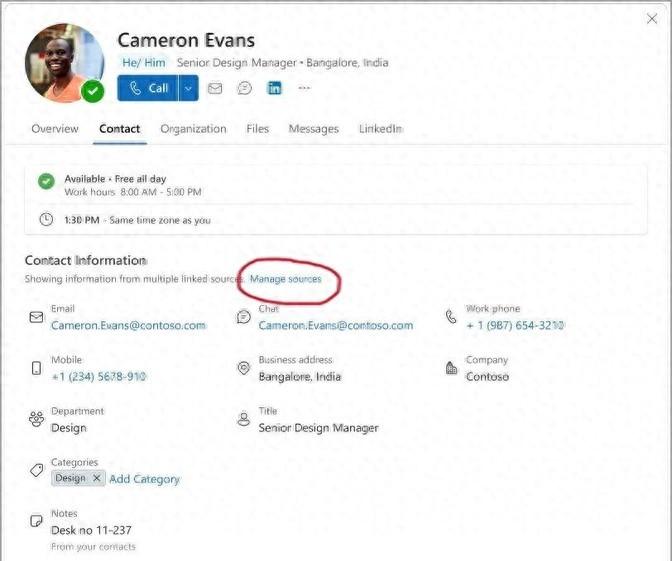
Task: Click Available · Free all day text
Action: point(115,179)
